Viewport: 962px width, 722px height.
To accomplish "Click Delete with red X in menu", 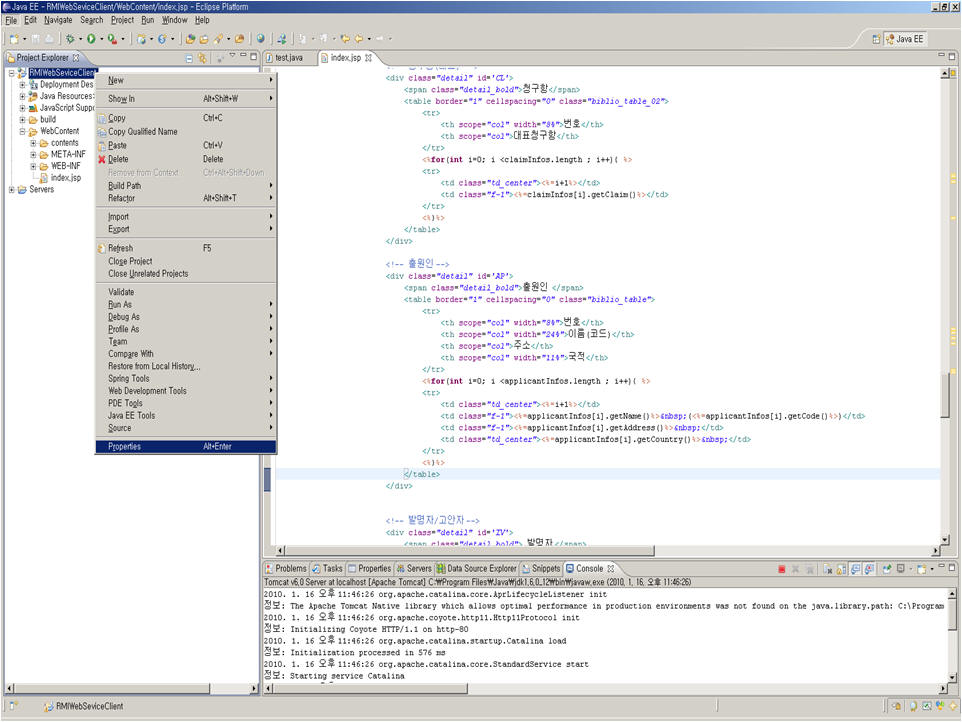I will pyautogui.click(x=117, y=159).
